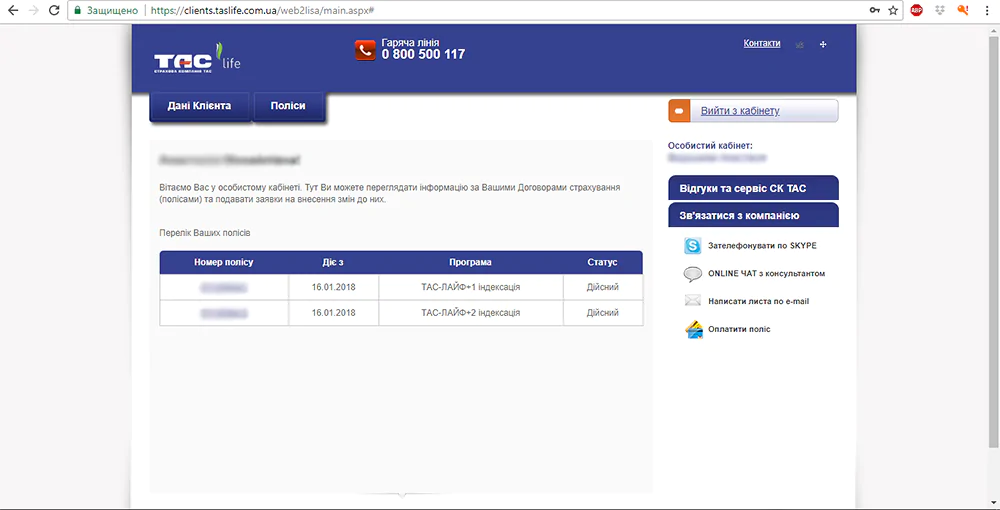Open the policy number for ТАС-ЛАЙФ+1 індексація
This screenshot has width=1000, height=510.
click(224, 287)
